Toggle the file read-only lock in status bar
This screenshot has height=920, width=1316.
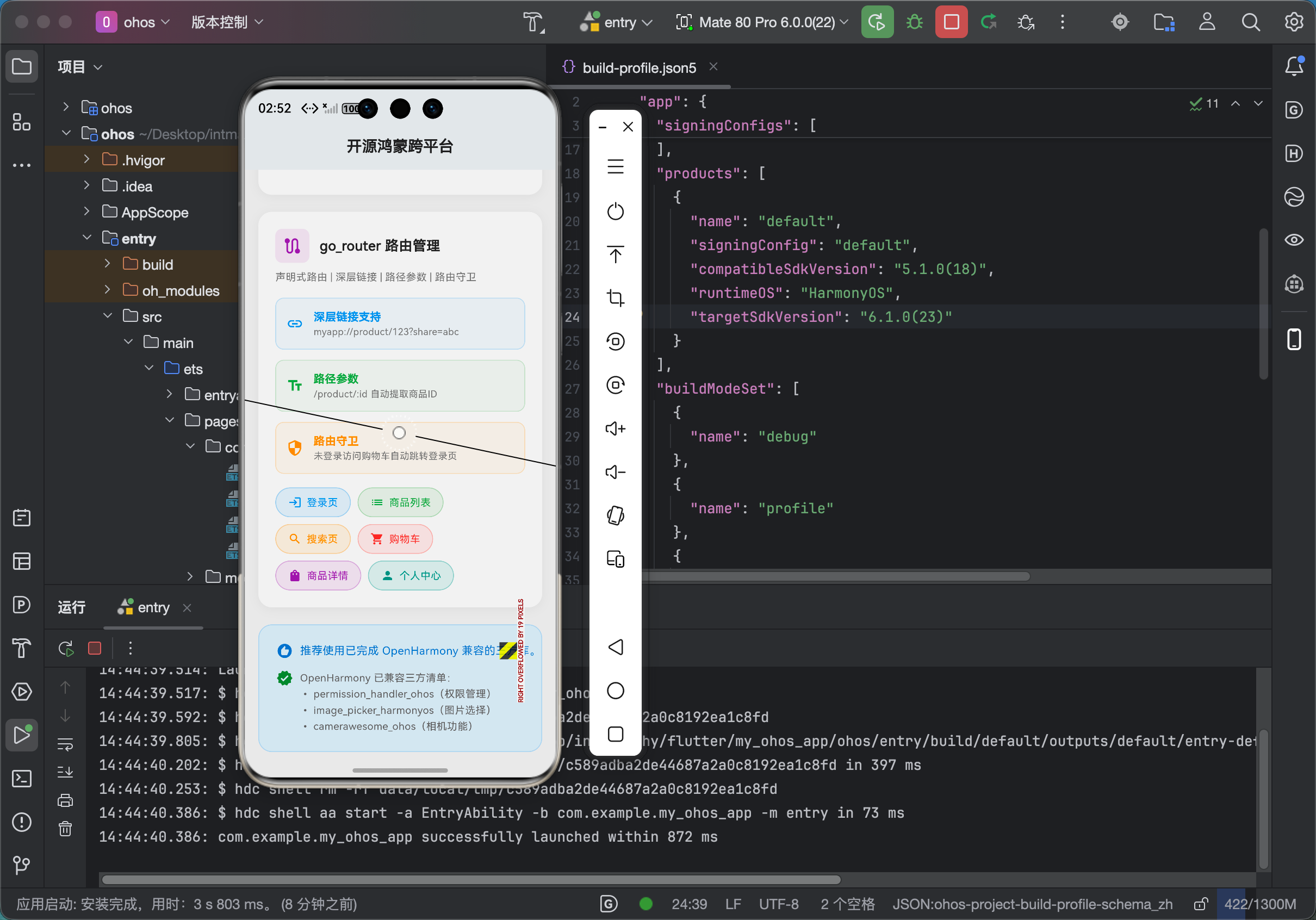(1201, 904)
